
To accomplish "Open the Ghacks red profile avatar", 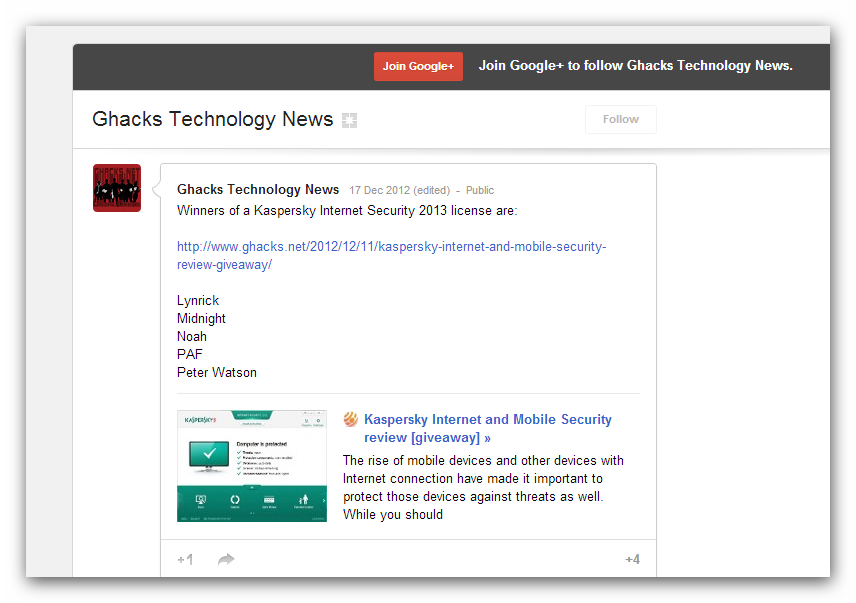I will [x=117, y=188].
